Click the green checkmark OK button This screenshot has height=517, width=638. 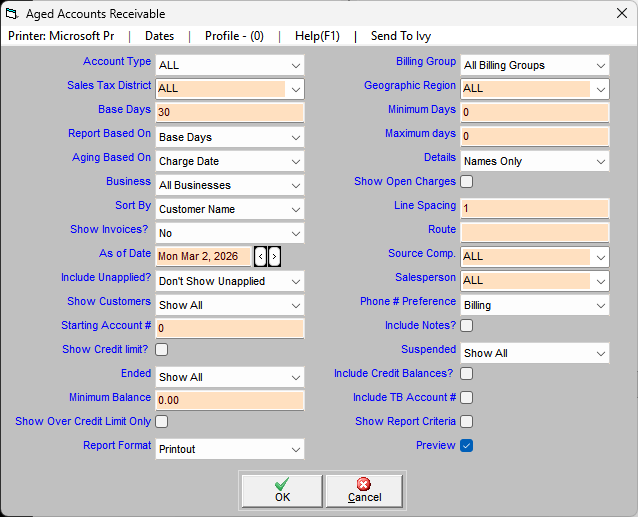coord(282,490)
